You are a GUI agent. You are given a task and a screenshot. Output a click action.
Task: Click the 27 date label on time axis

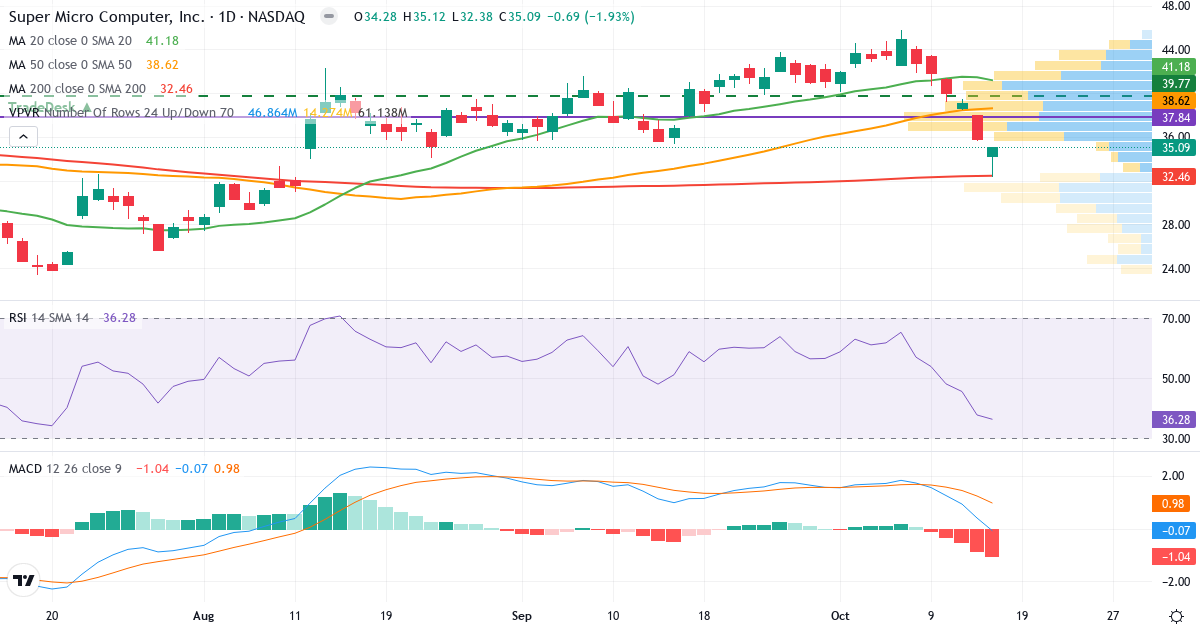click(1113, 616)
